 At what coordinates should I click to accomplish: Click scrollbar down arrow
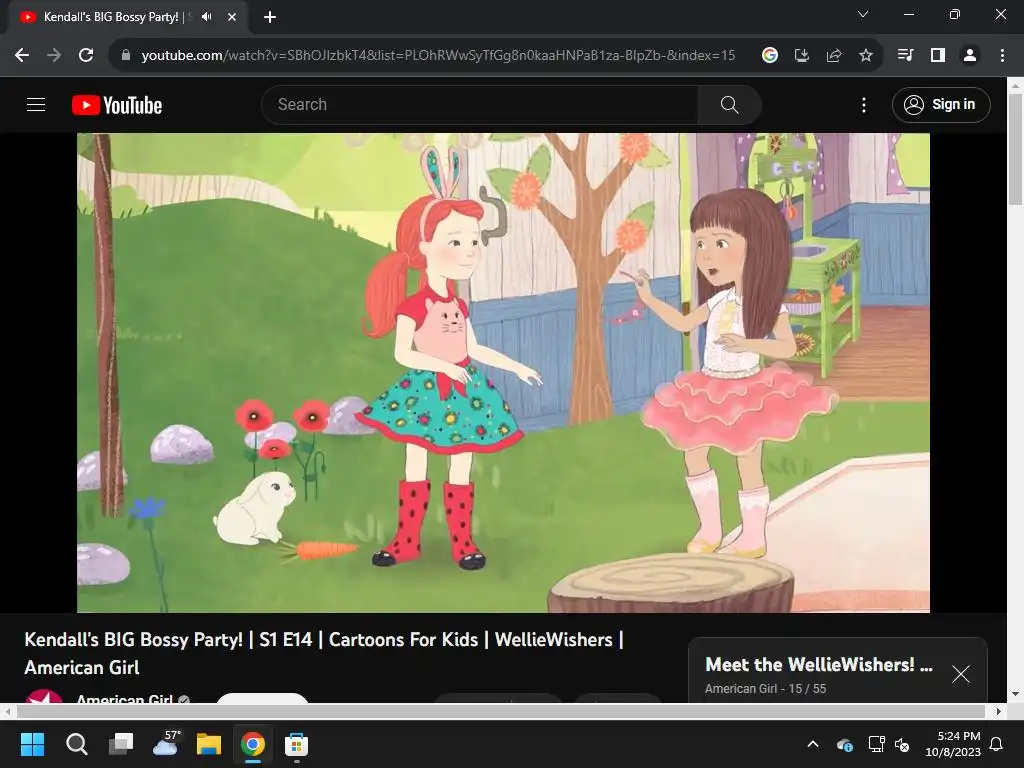coord(1016,694)
